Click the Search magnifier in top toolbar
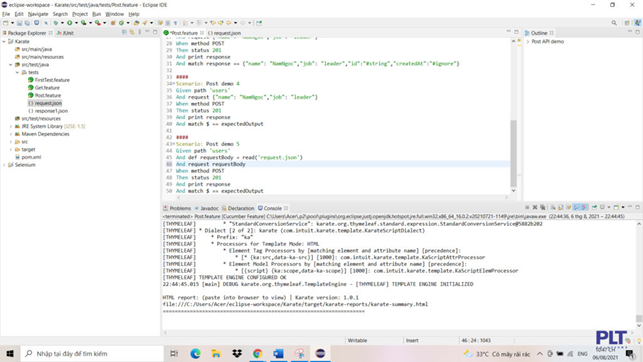This screenshot has width=643, height=362. 614,23
